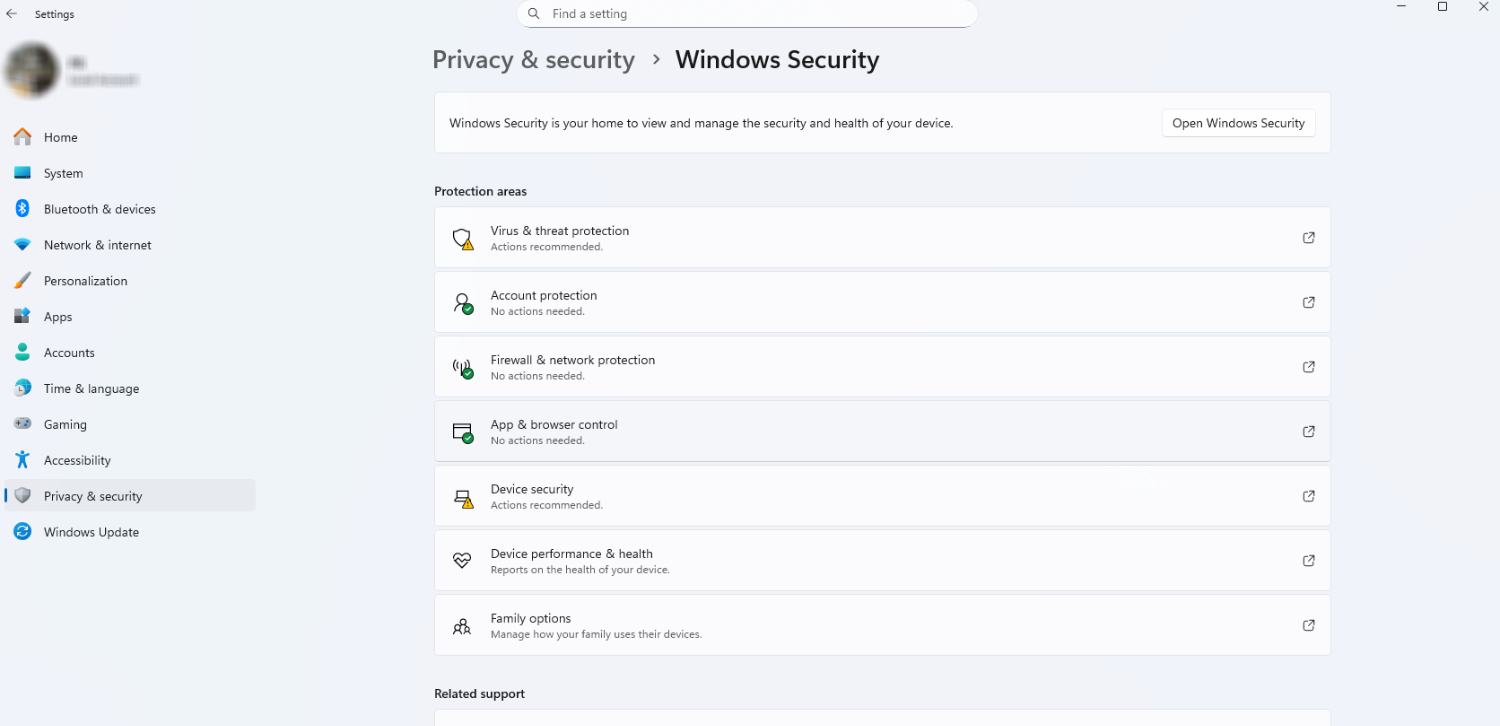The image size is (1500, 726).
Task: Open System settings category
Action: 130,173
